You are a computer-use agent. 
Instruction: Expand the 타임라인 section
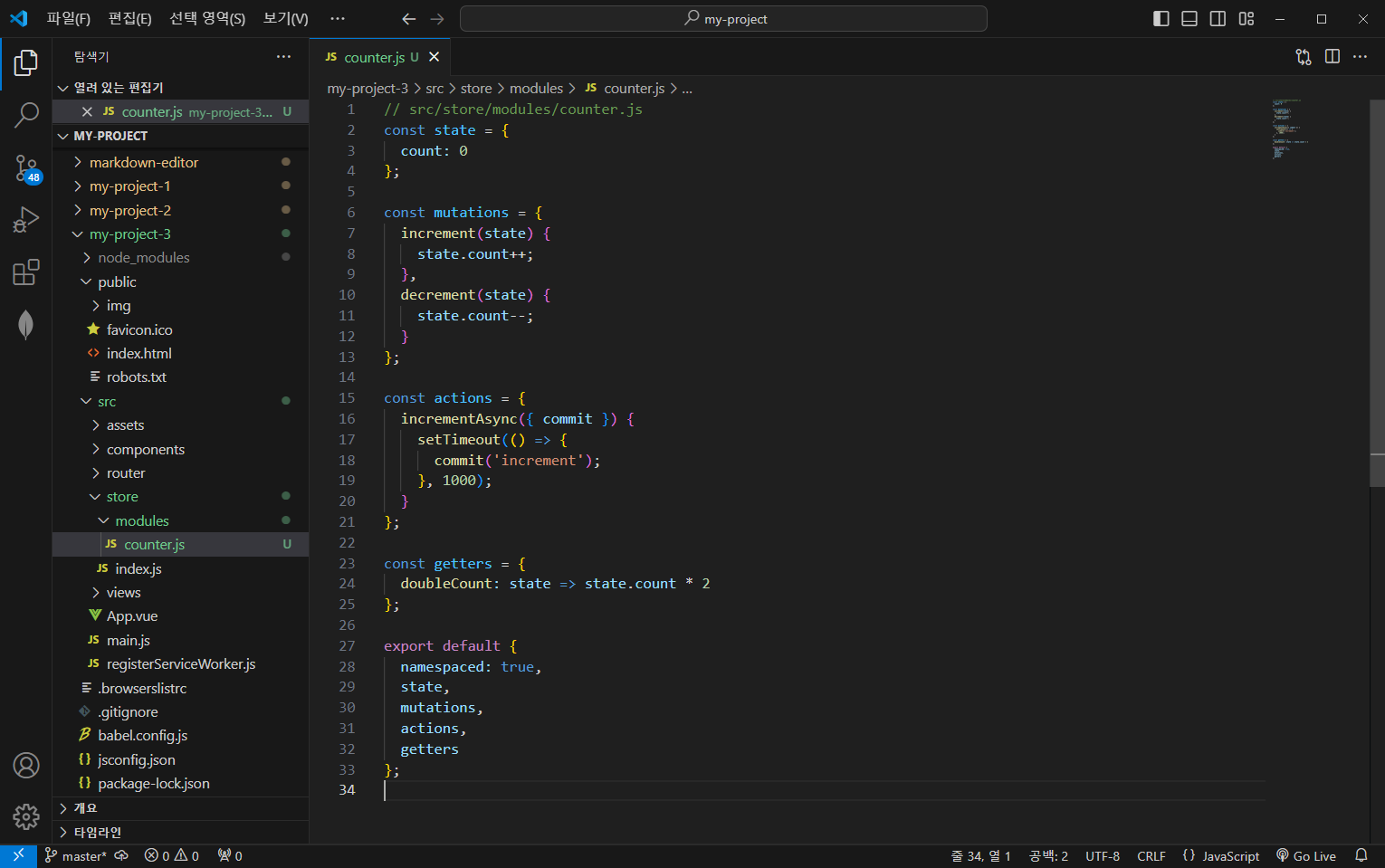pyautogui.click(x=93, y=832)
